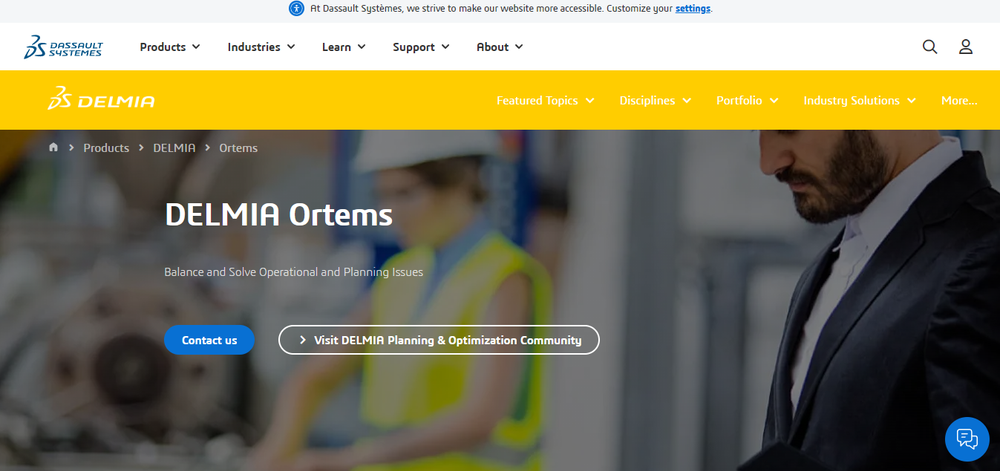The image size is (1000, 471).
Task: Go to Products breadcrumb link
Action: 106,148
